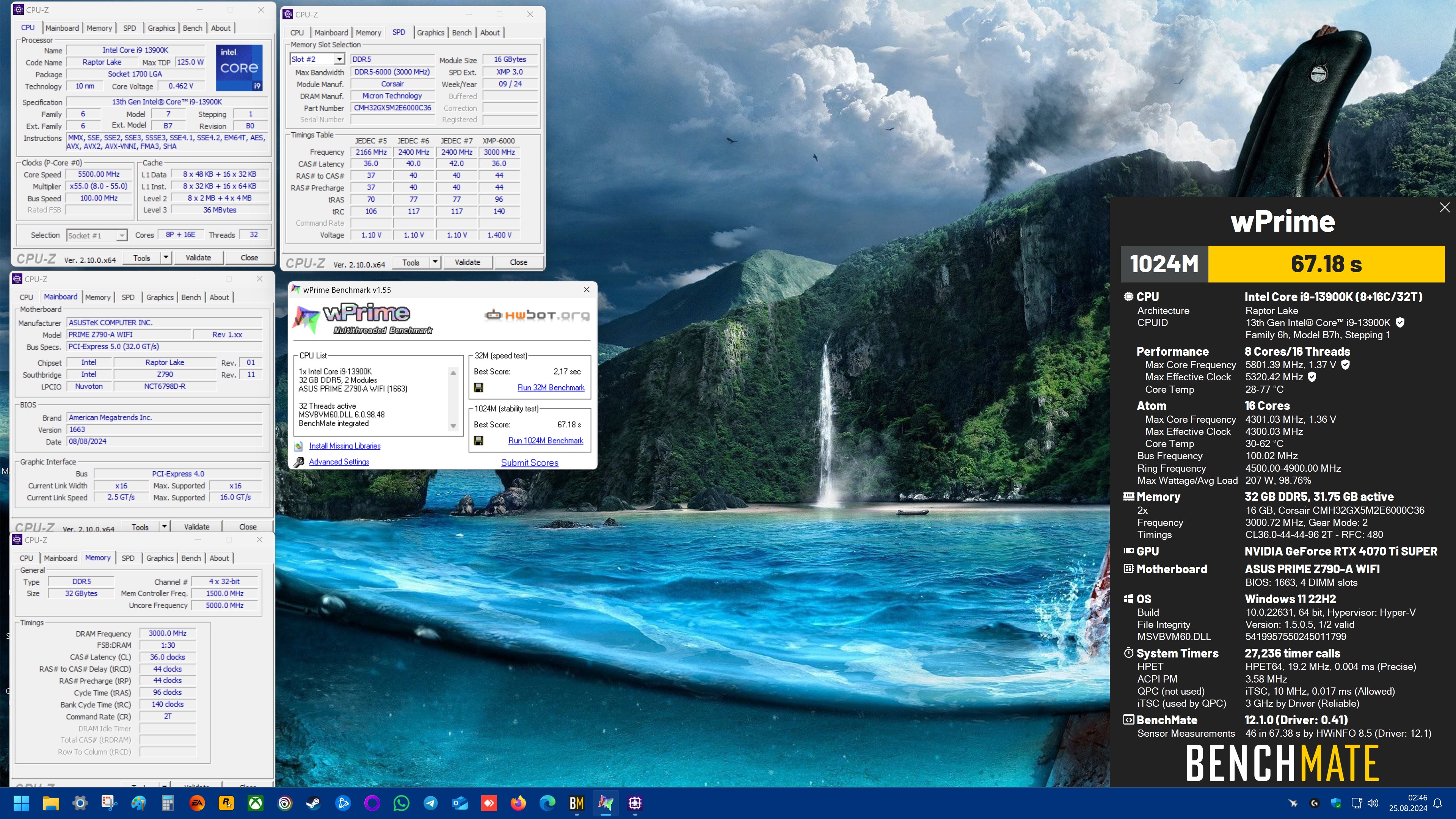Click the volume speaker icon in the system tray
The width and height of the screenshot is (1456, 819).
pos(1373,803)
